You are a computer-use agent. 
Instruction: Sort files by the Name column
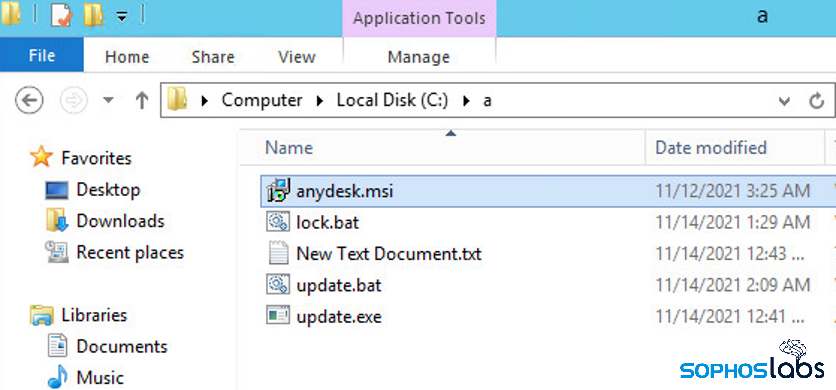point(289,148)
